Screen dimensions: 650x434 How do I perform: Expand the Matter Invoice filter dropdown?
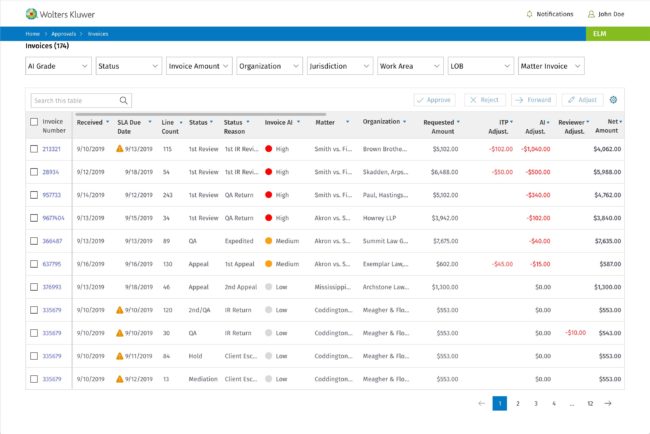pos(551,66)
